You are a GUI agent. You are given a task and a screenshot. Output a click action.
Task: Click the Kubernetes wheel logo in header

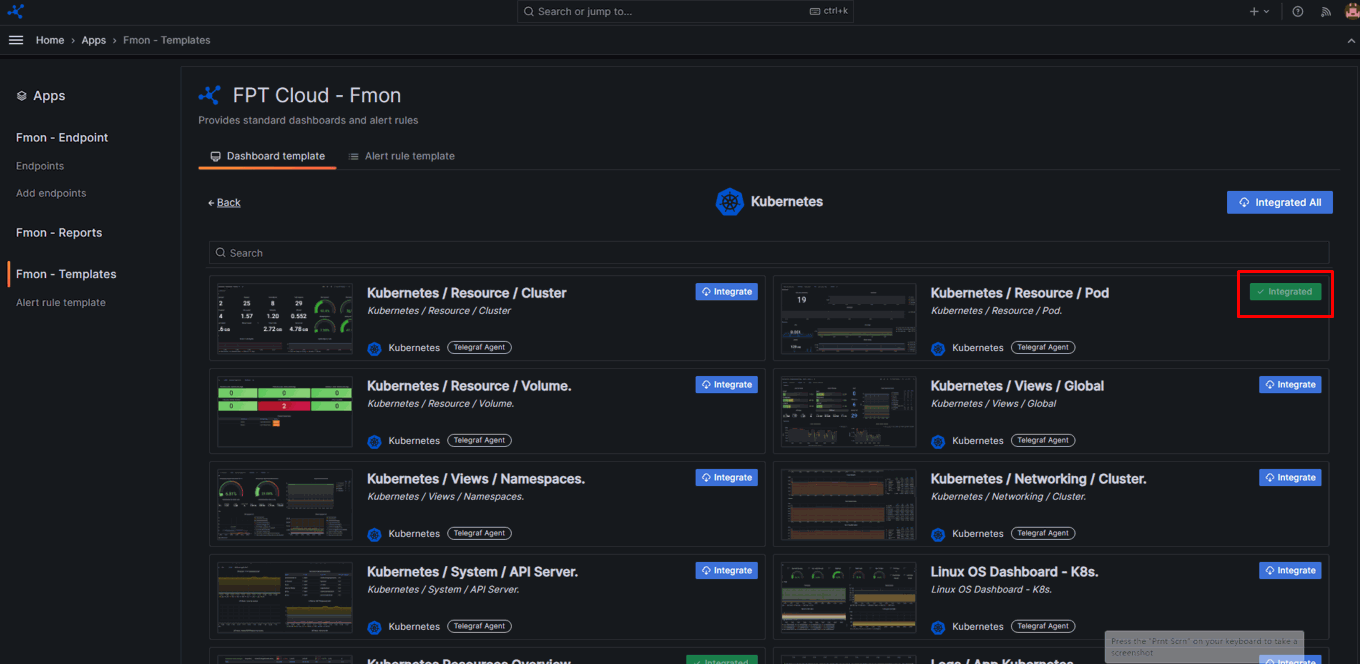click(730, 202)
